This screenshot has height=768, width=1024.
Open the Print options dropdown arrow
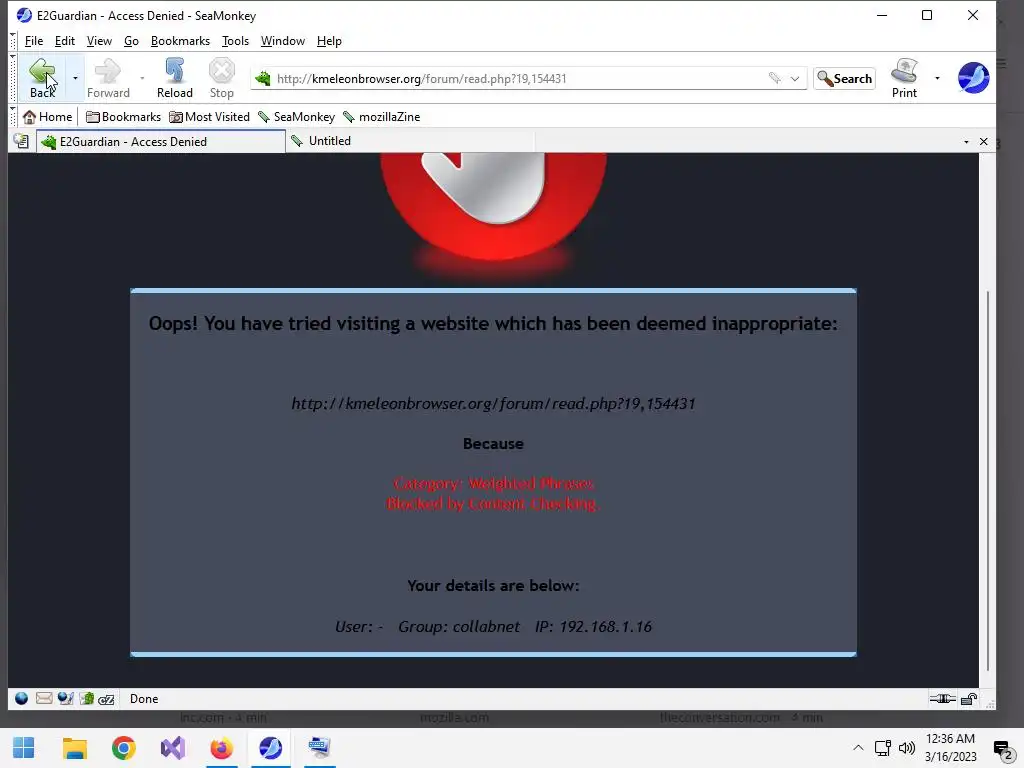tap(937, 78)
